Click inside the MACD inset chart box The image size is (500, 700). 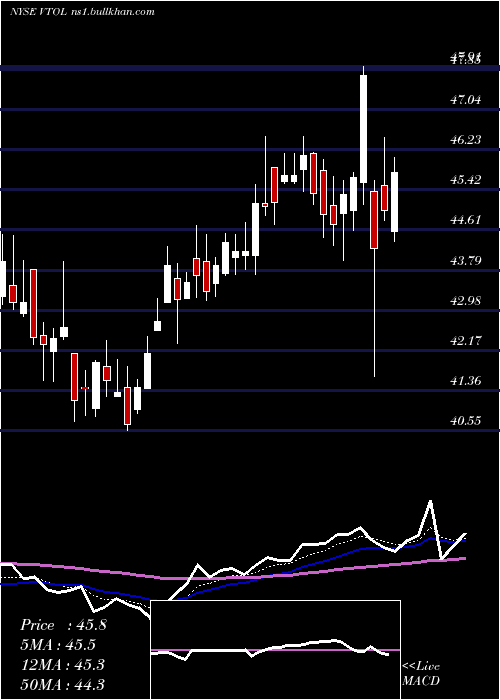pos(275,650)
